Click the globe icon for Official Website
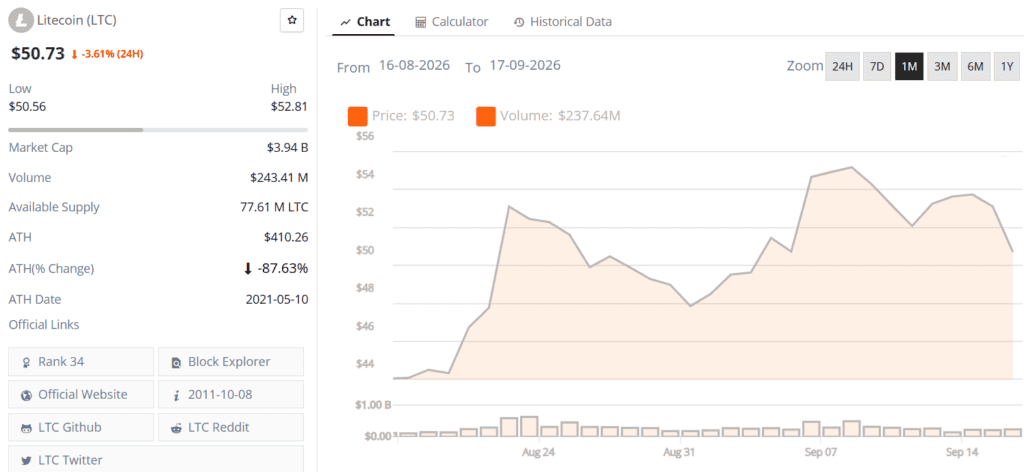The width and height of the screenshot is (1024, 472). (27, 395)
